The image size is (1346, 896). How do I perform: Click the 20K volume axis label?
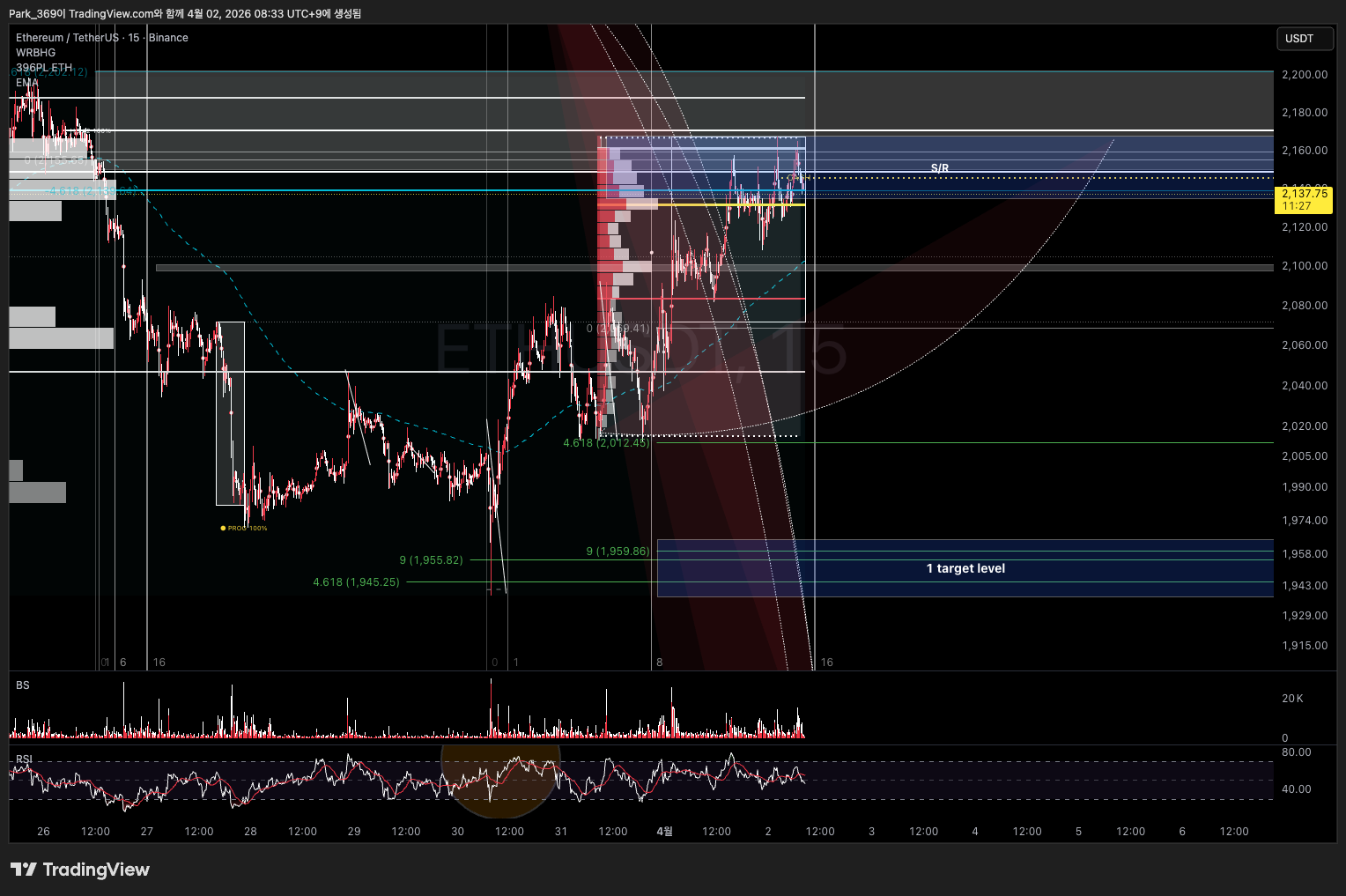tap(1292, 699)
